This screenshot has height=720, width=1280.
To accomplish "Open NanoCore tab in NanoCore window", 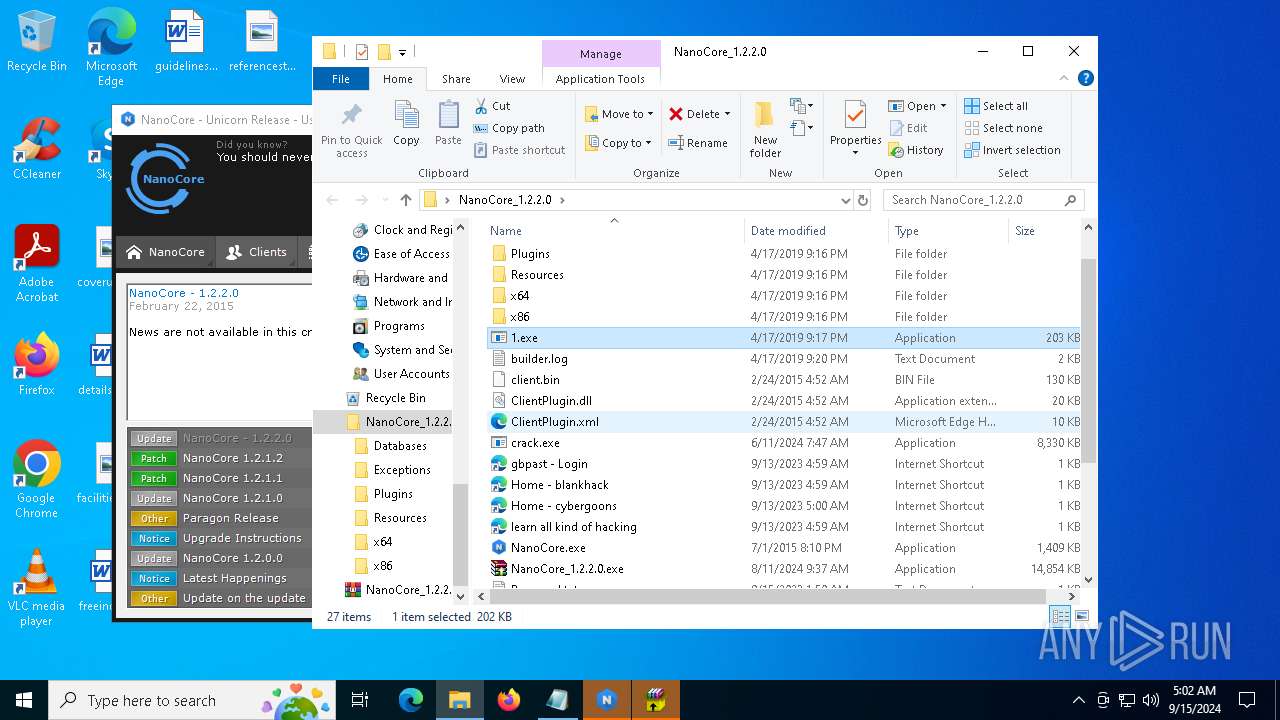I will click(x=164, y=252).
